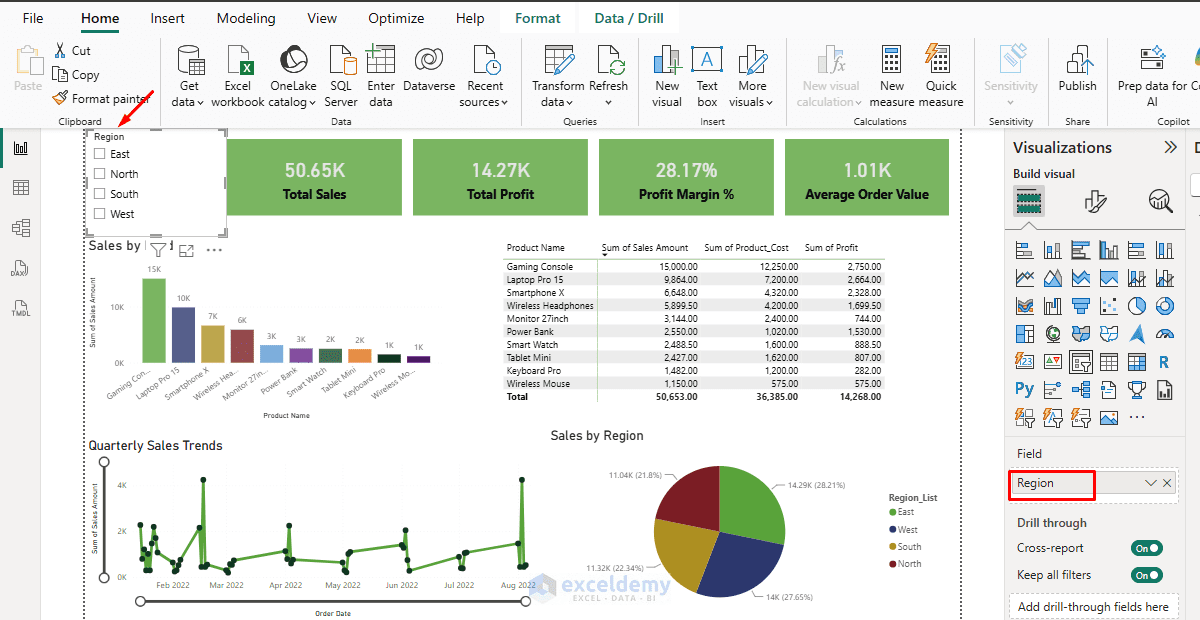Click the Dataverse data source
1200x620 pixels.
pyautogui.click(x=429, y=70)
